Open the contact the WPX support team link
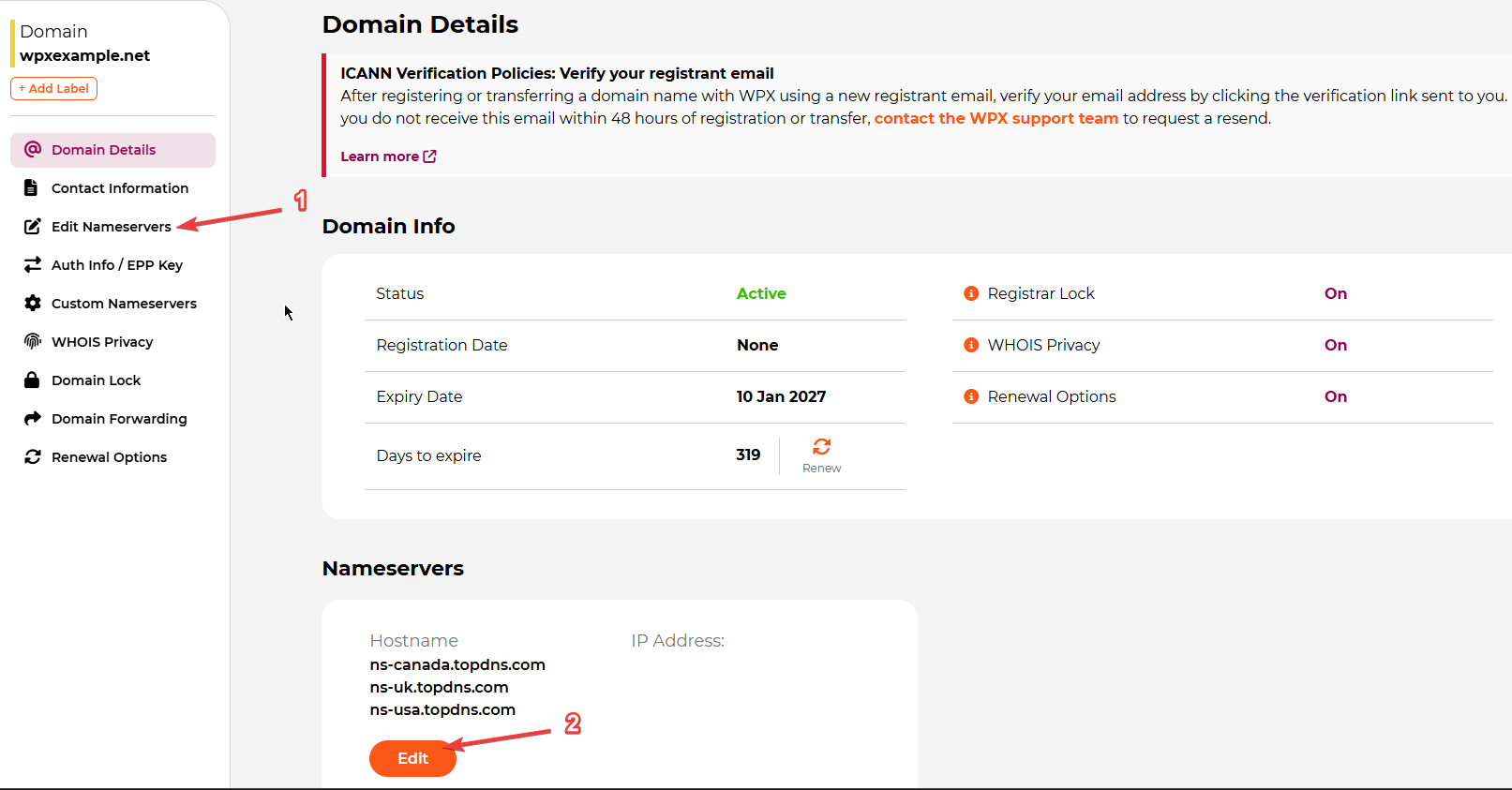 996,119
